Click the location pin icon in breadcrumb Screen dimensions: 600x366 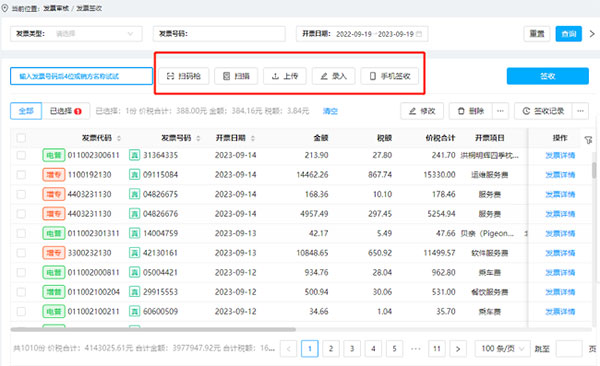[5, 8]
